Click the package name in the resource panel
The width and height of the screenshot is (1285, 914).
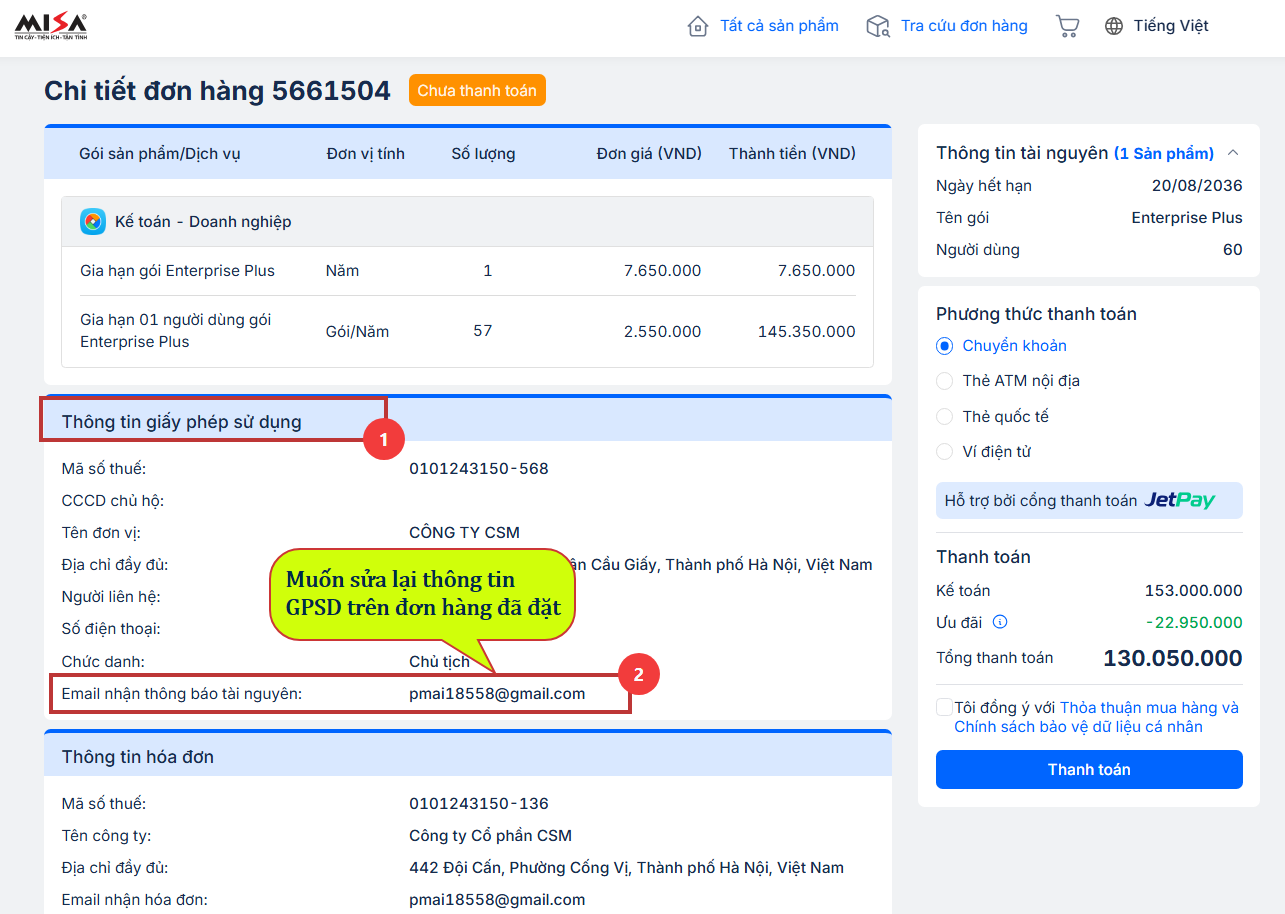click(x=1187, y=218)
